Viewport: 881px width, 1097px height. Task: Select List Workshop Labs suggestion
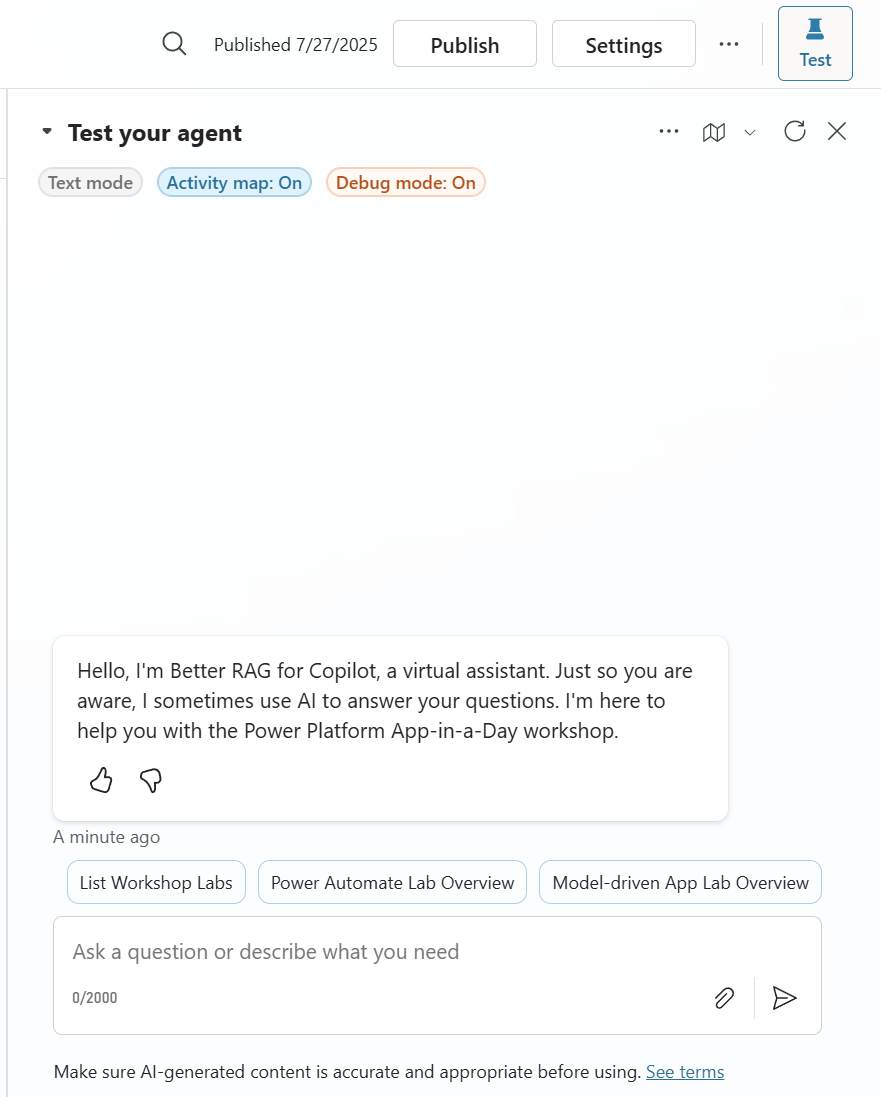click(156, 882)
